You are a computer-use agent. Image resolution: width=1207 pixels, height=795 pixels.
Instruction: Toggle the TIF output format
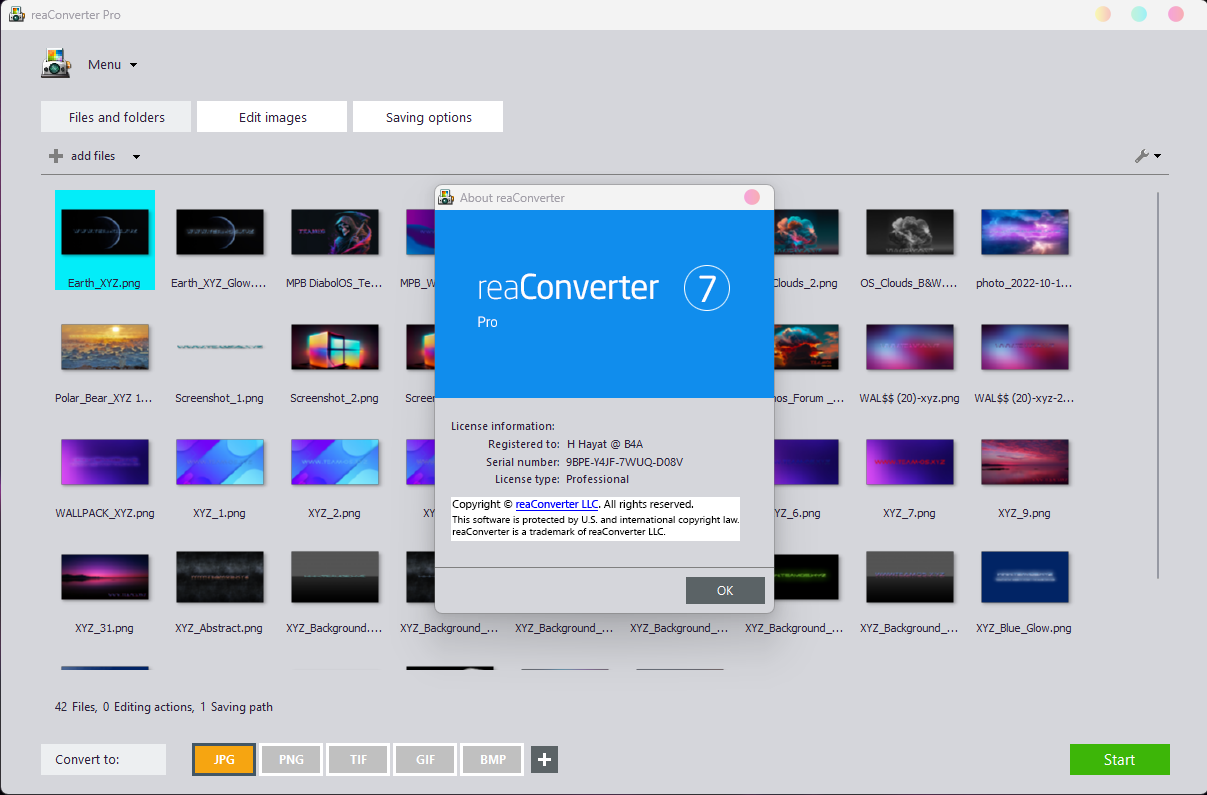[x=358, y=760]
